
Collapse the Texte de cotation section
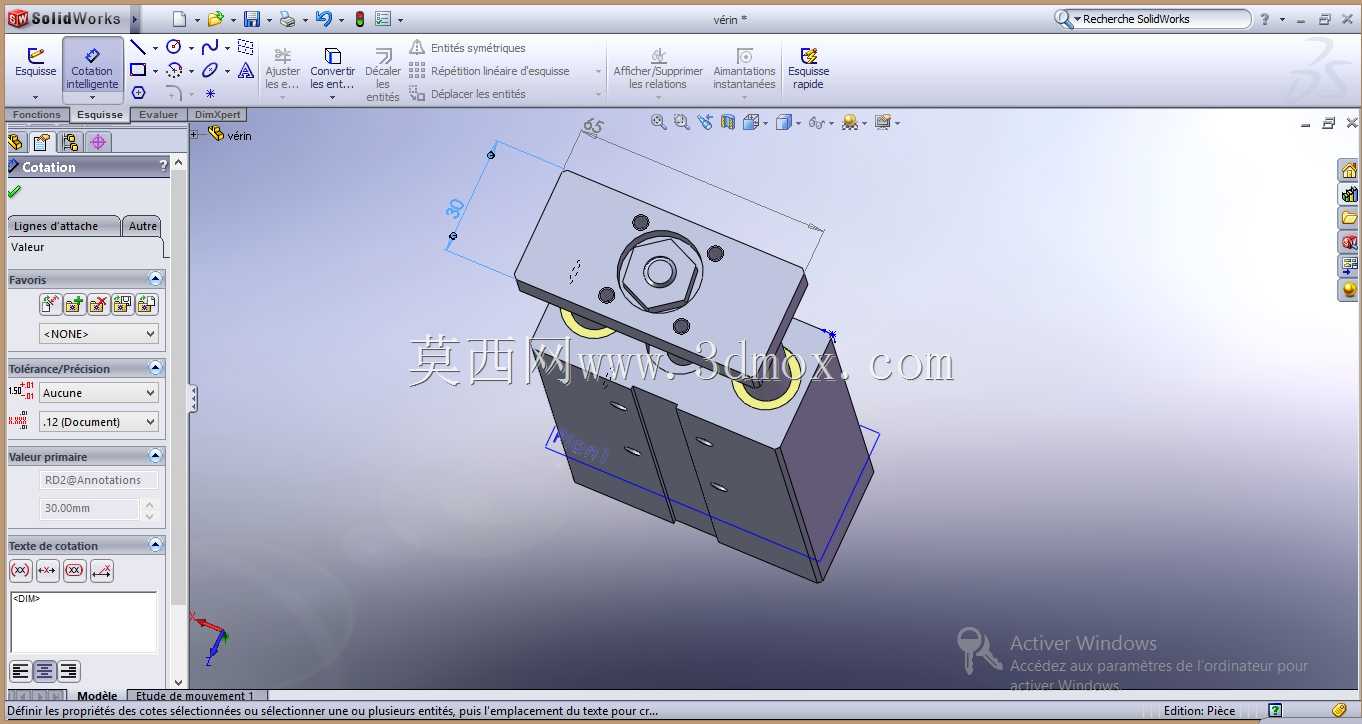[x=155, y=545]
